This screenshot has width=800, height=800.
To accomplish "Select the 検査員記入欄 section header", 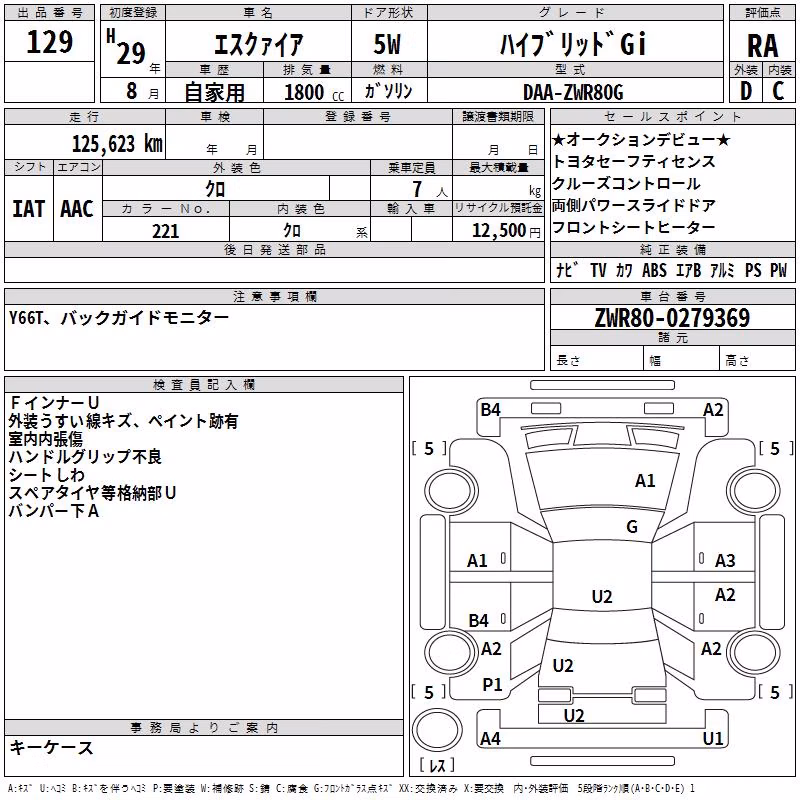I will 204,385.
